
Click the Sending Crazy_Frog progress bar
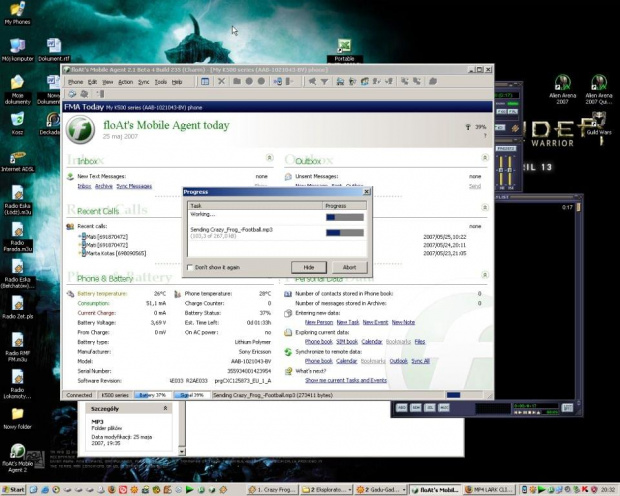coord(344,233)
